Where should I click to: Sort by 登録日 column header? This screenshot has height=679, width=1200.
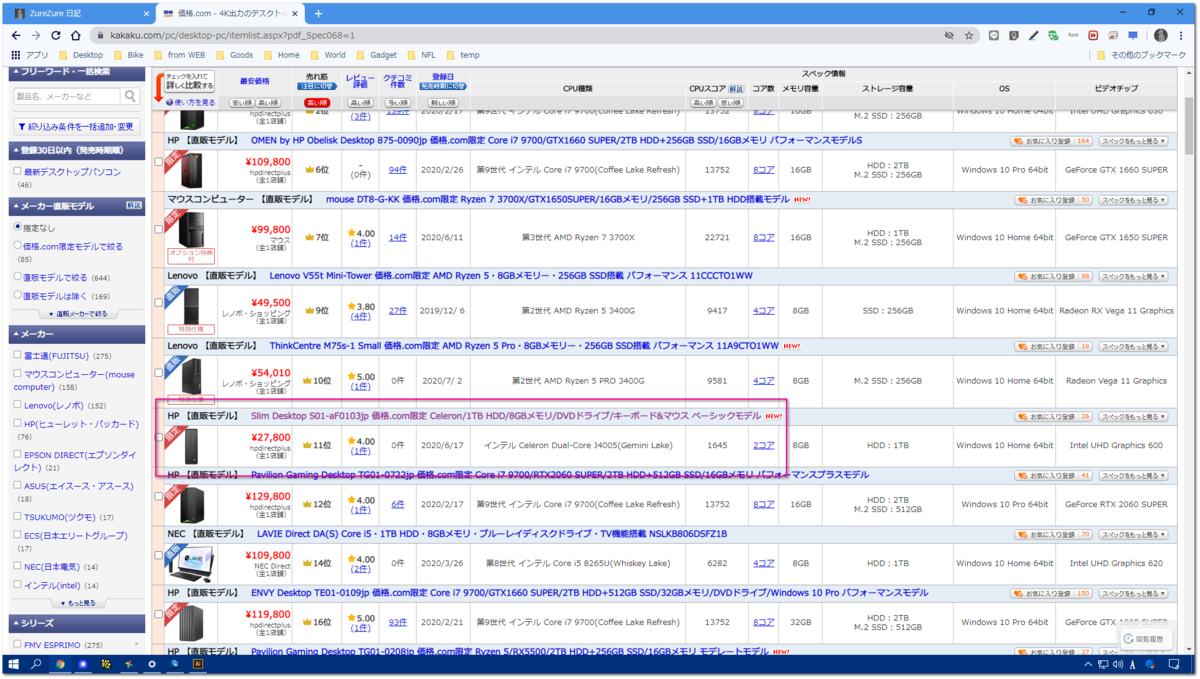443,77
